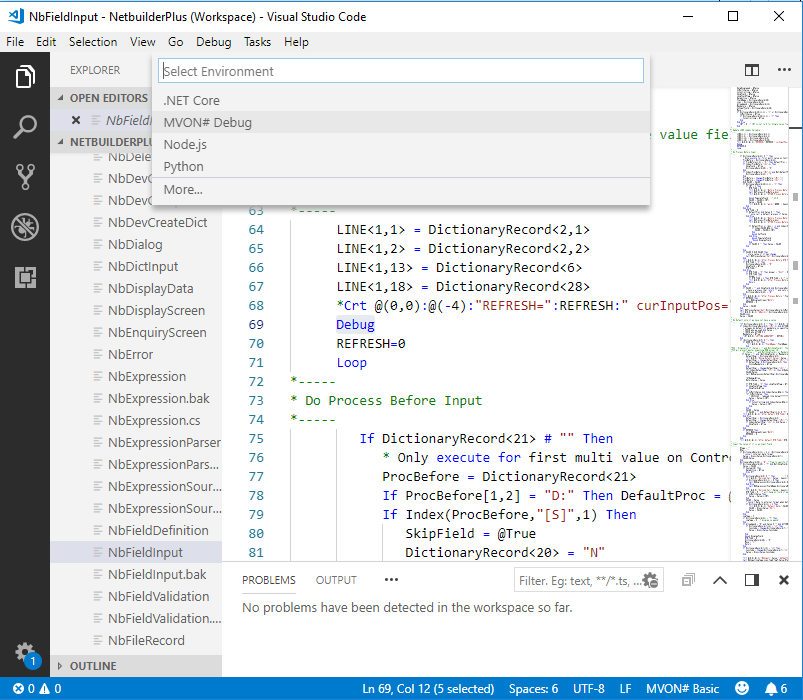Click the Debug statement on line 69
Screen dimensions: 803x700
355,325
